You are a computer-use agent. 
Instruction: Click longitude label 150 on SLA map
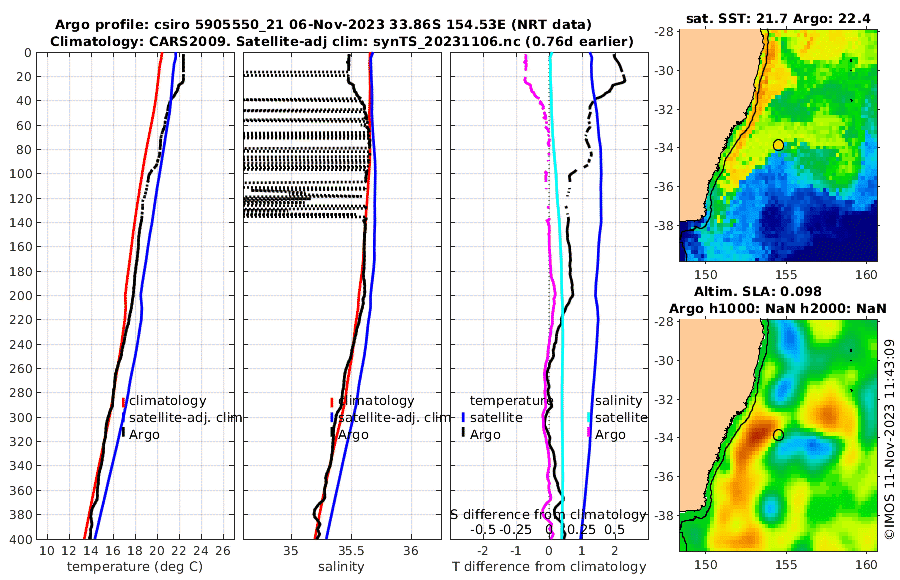(706, 565)
